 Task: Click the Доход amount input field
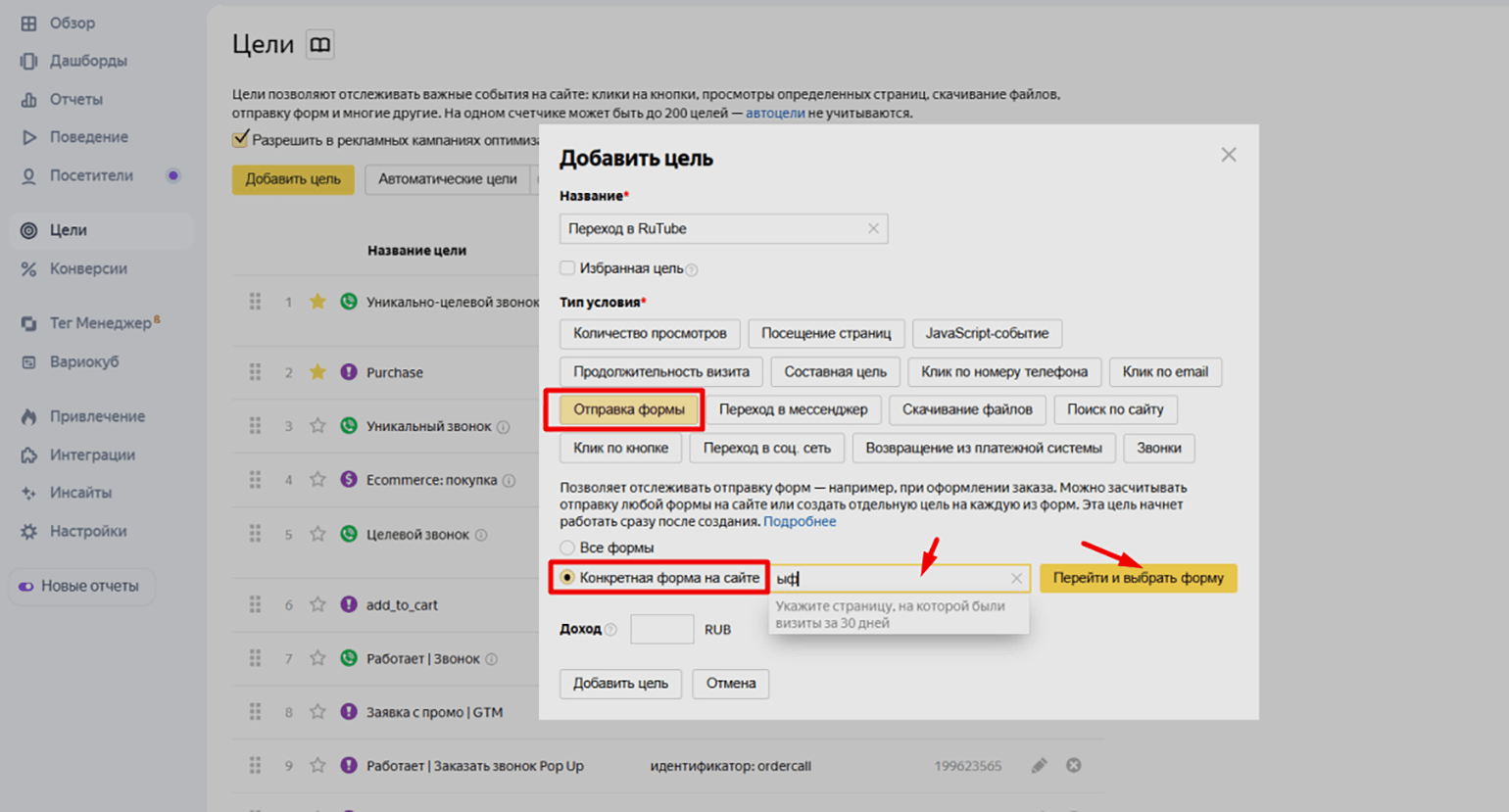coord(661,629)
